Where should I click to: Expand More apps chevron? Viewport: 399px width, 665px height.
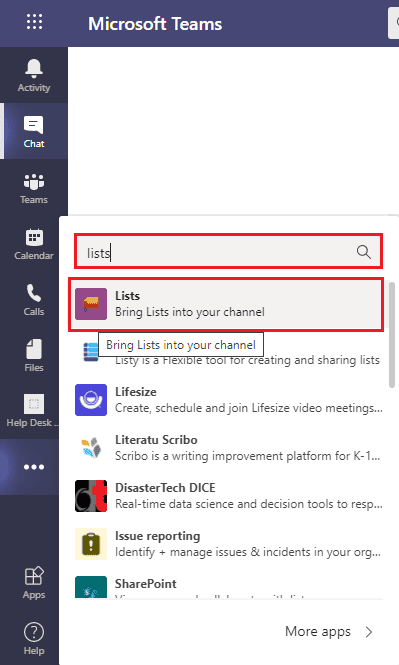tap(369, 632)
